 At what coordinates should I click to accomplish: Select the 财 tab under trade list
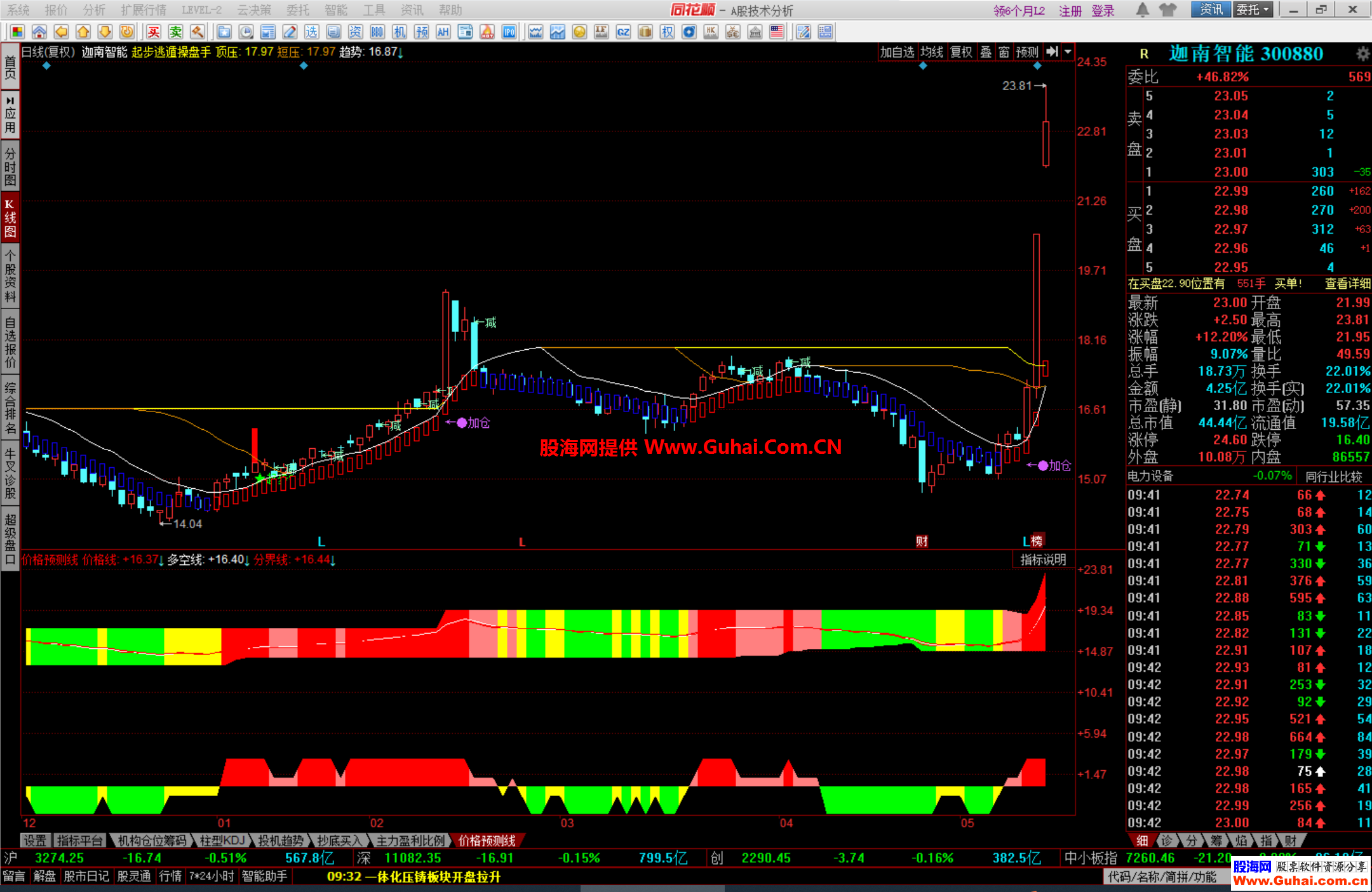[x=1290, y=841]
